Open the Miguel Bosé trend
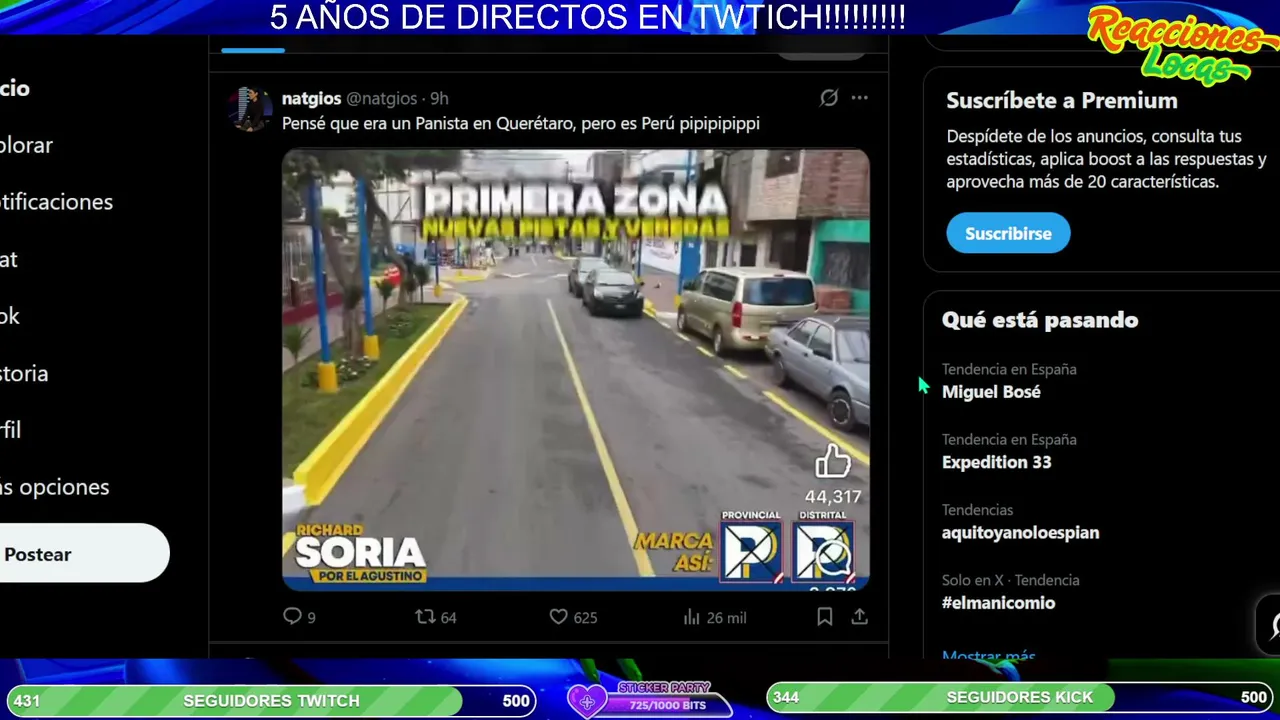The image size is (1280, 720). (991, 392)
